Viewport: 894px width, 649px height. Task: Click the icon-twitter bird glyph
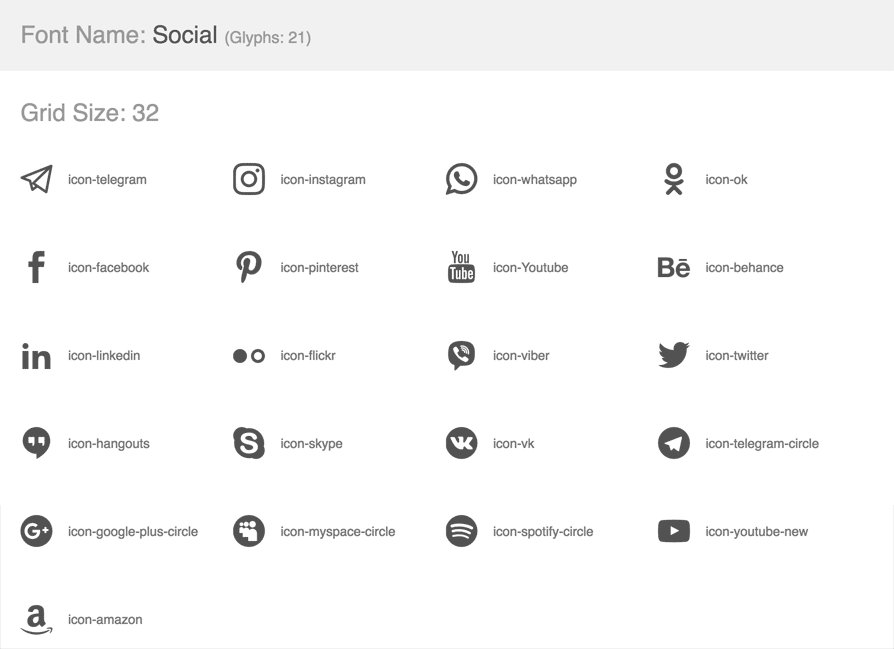pyautogui.click(x=673, y=355)
